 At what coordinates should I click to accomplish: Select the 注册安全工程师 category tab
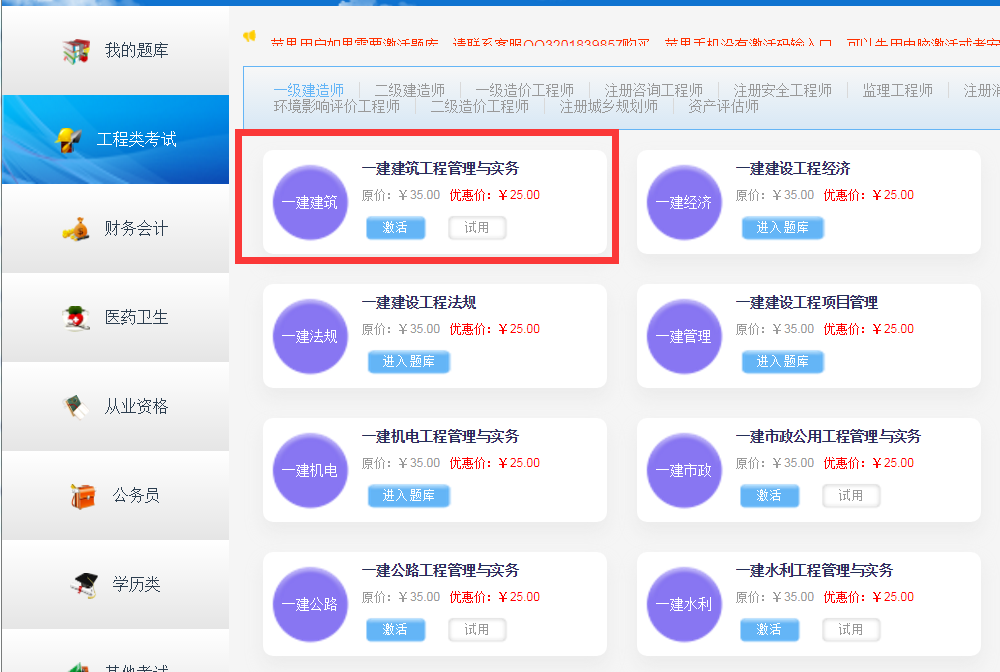[782, 90]
